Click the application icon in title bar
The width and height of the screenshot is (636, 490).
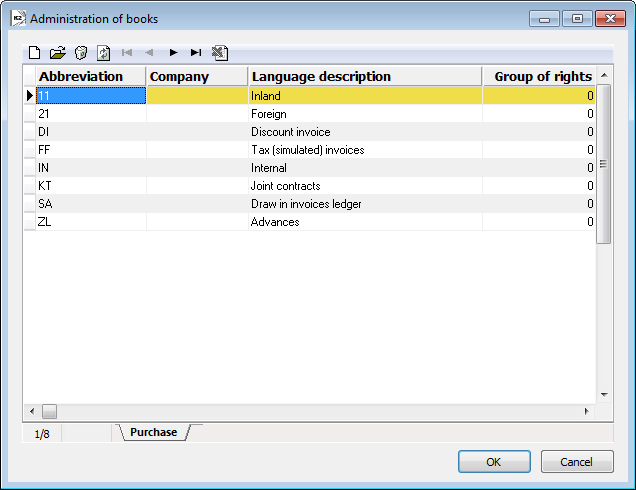click(18, 18)
